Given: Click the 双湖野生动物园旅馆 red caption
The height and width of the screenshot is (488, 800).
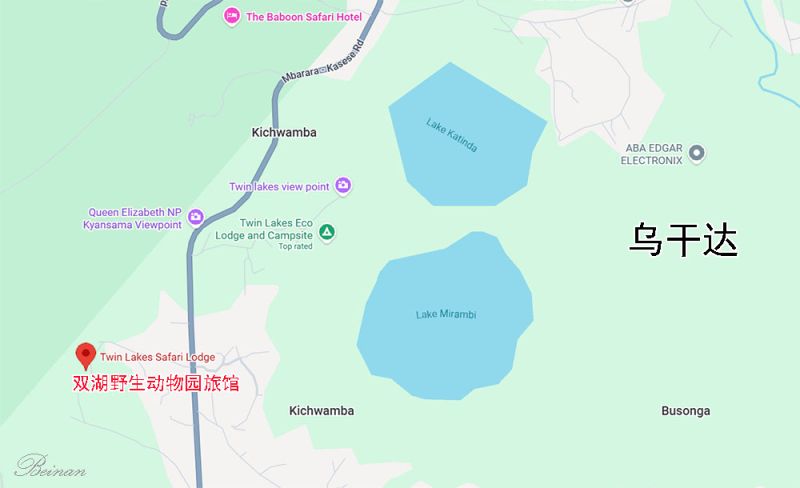Looking at the screenshot, I should (156, 383).
